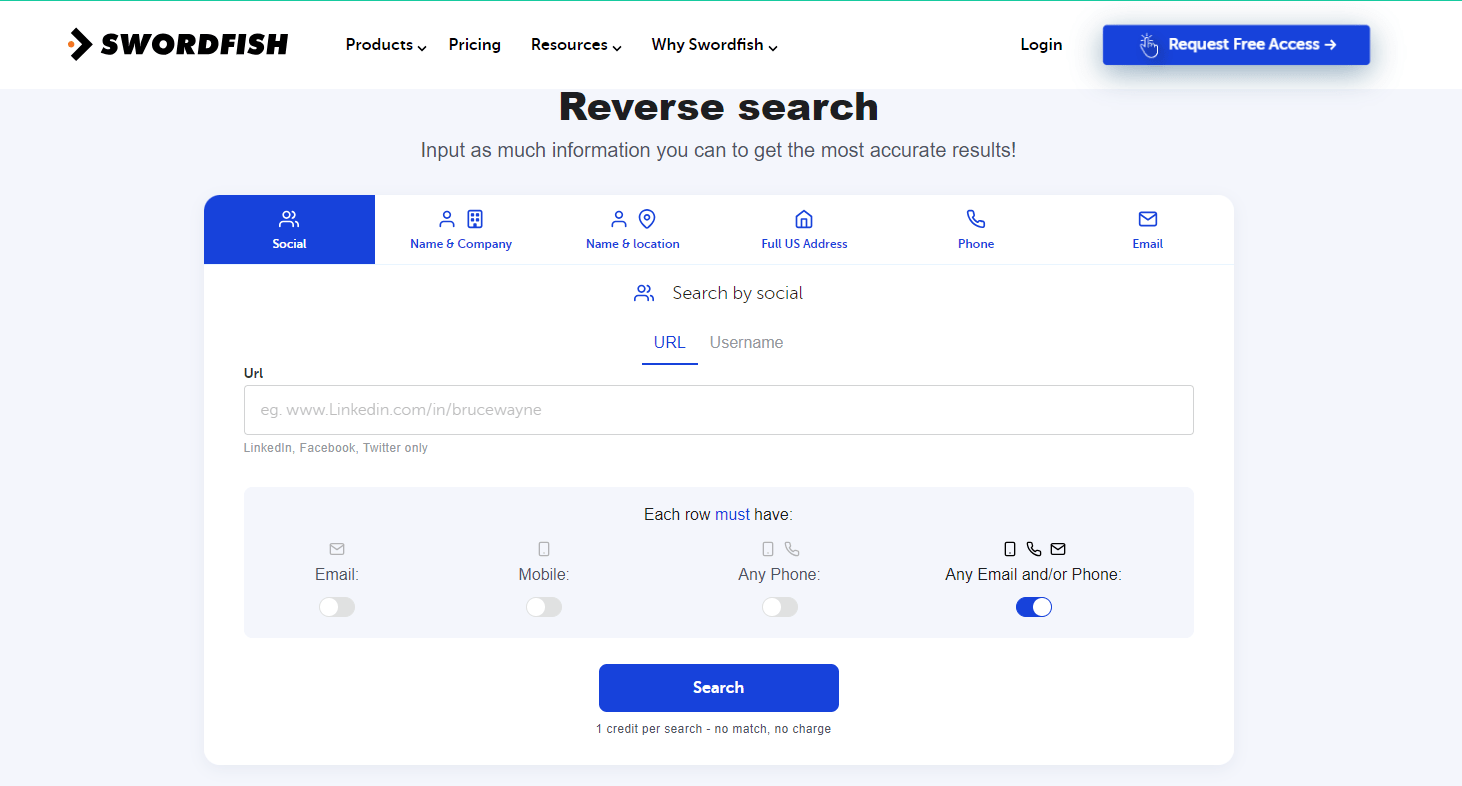
Task: Click hand pointer icon in Request button
Action: 1148,45
